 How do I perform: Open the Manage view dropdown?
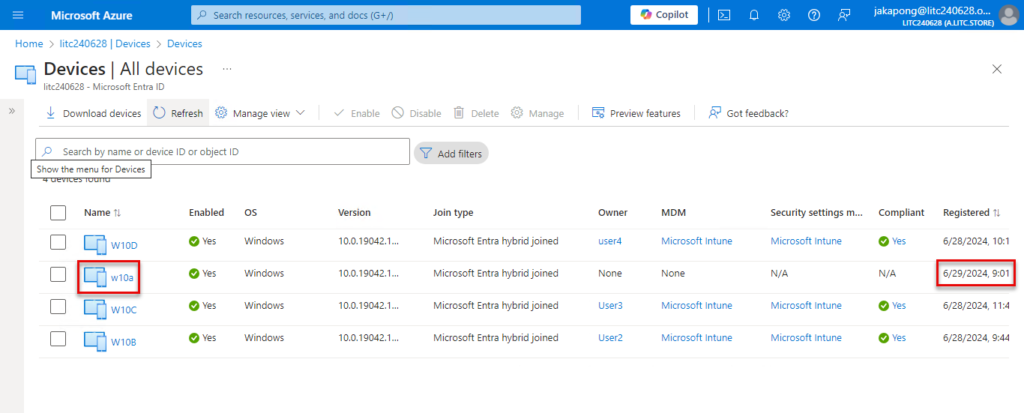[260, 113]
